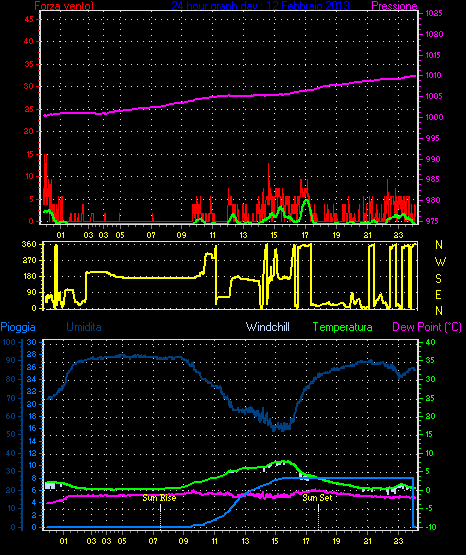
Task: Select the 'Windchill' legend label
Action: (268, 327)
